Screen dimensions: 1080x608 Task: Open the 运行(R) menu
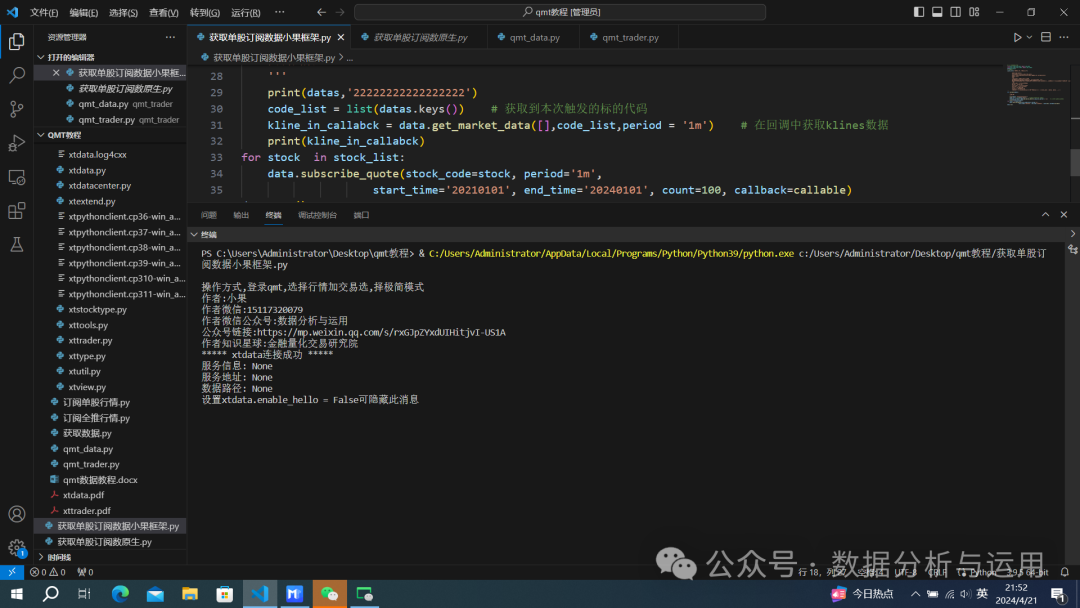246,12
